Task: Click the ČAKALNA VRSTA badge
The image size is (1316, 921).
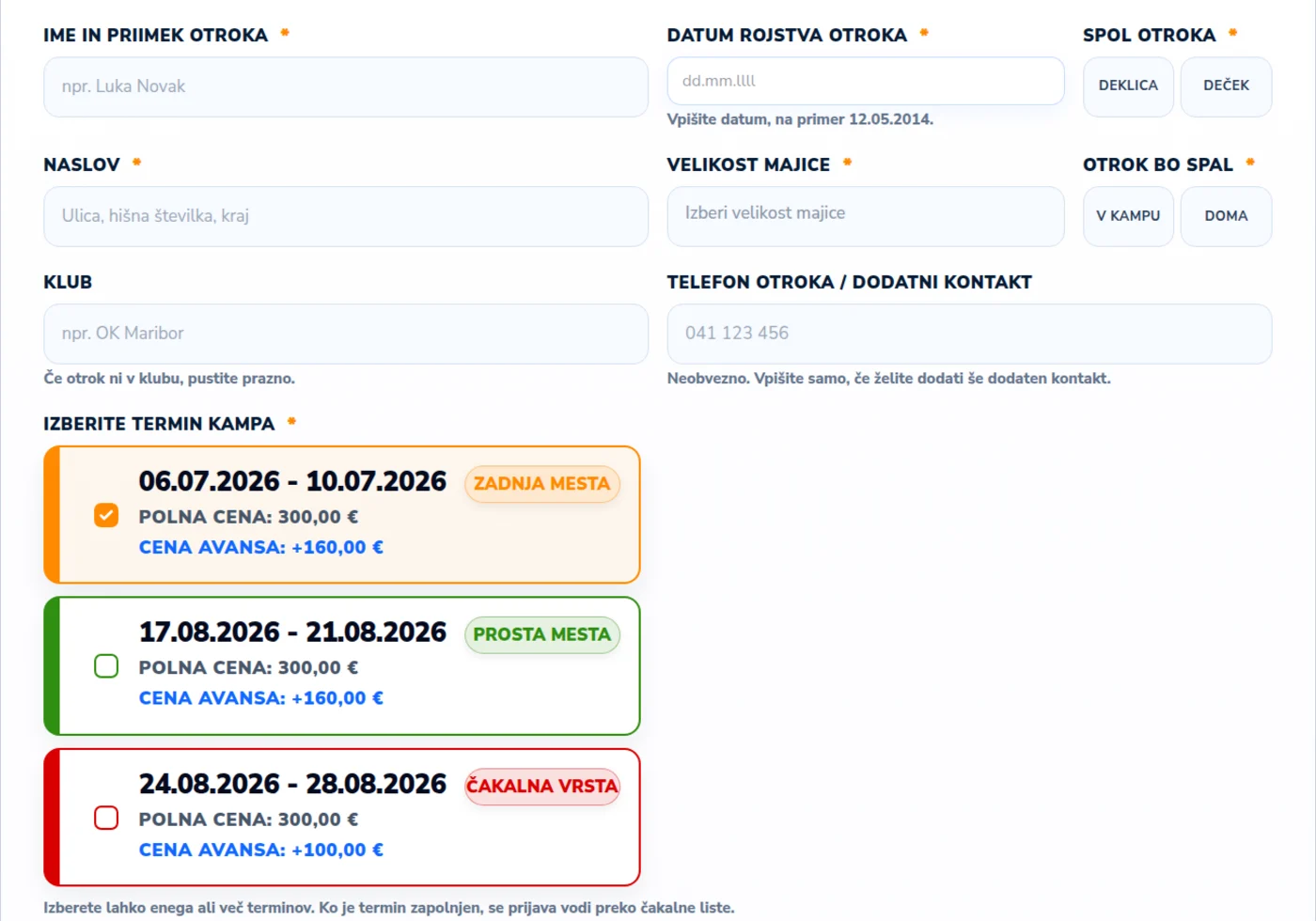Action: 542,787
